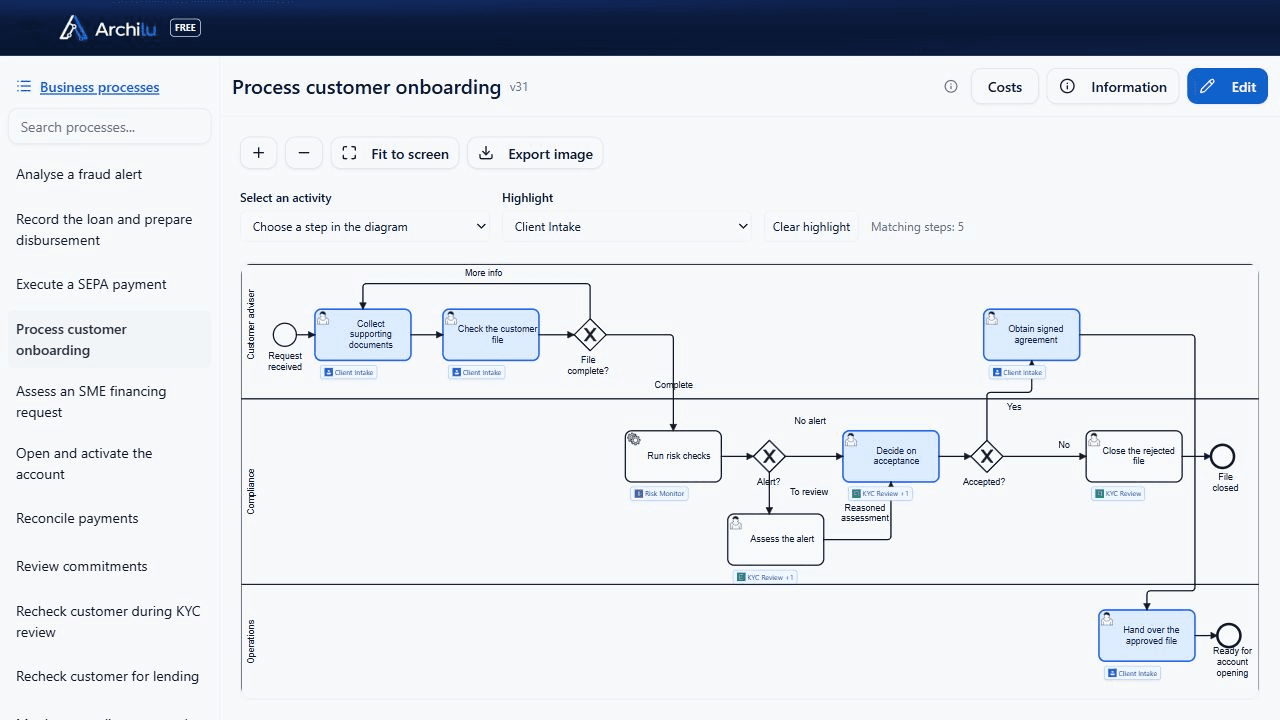The image size is (1280, 720).
Task: Open Execute a SEPA payment process
Action: 110,284
